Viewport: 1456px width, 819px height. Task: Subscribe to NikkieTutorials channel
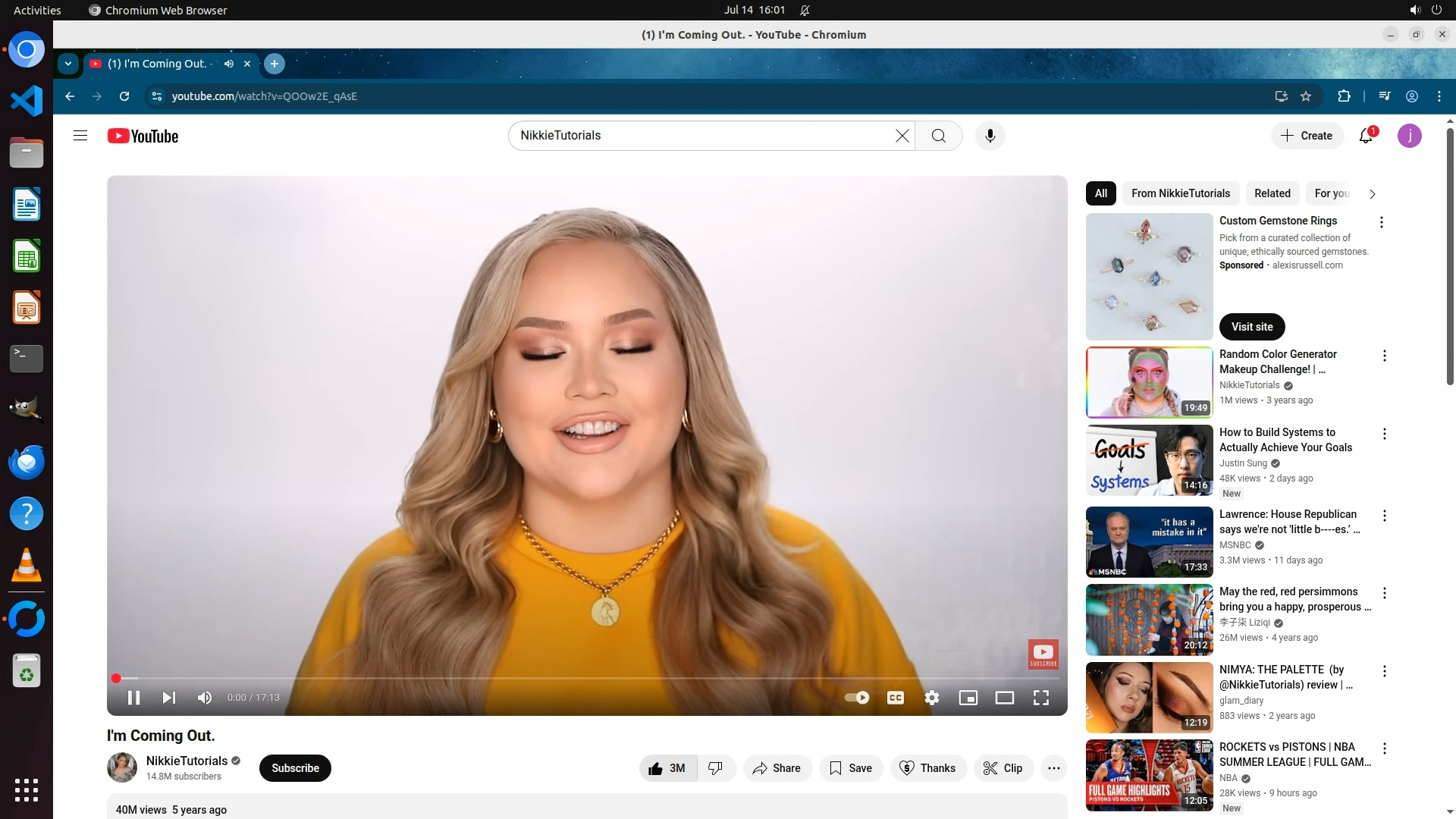click(x=295, y=768)
